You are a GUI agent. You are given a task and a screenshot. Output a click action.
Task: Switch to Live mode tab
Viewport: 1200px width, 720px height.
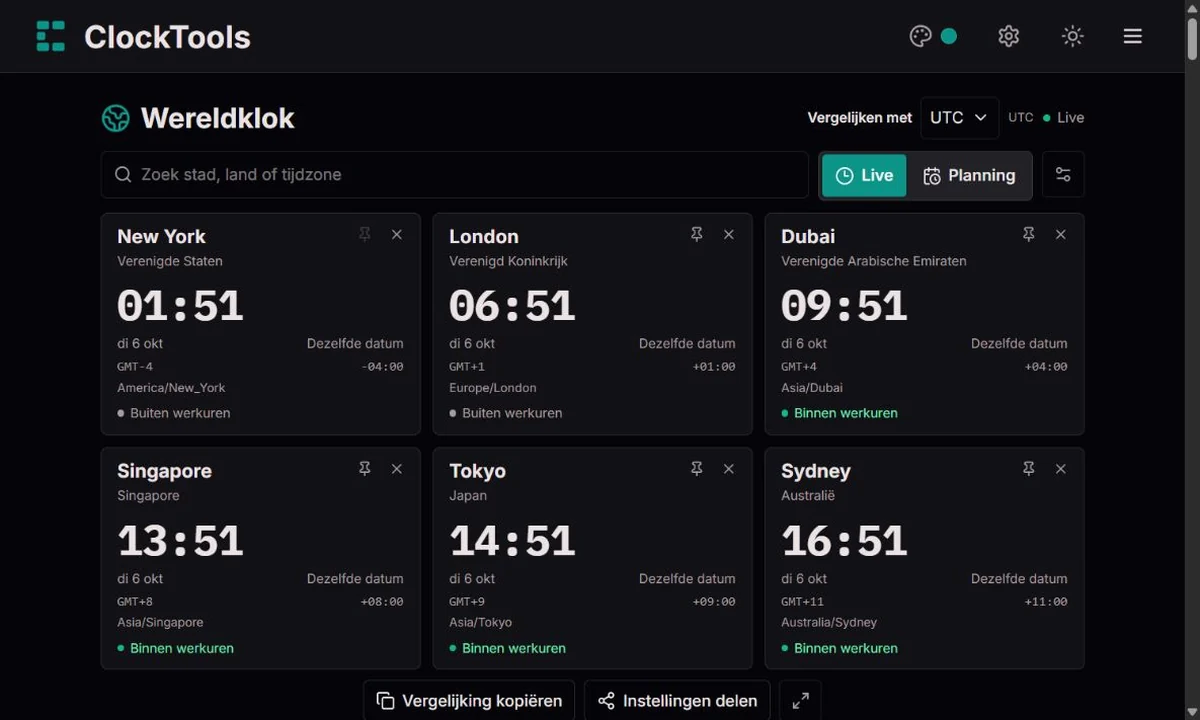tap(864, 176)
